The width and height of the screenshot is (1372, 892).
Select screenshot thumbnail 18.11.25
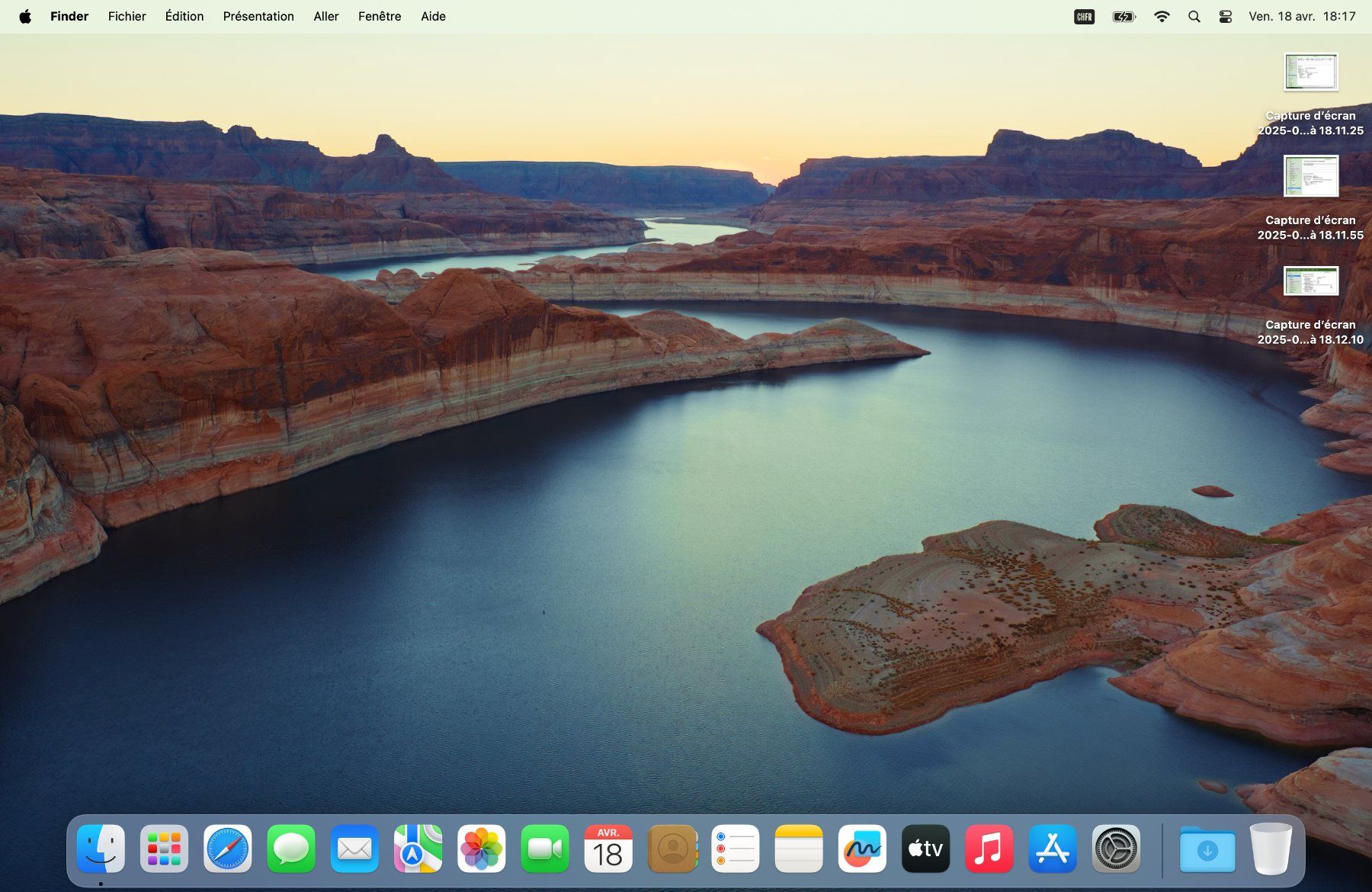pos(1311,72)
